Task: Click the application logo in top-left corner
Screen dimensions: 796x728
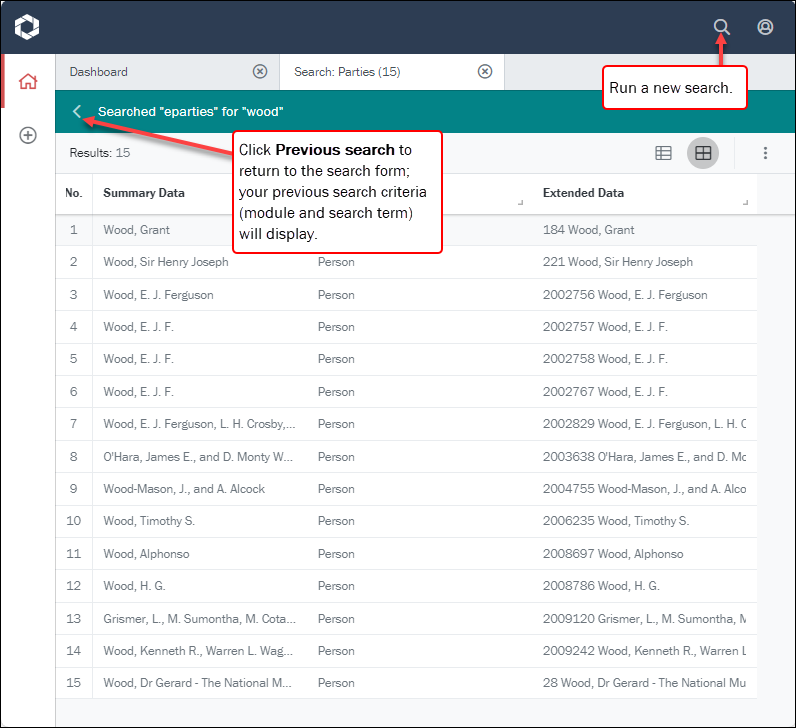Action: [x=27, y=27]
